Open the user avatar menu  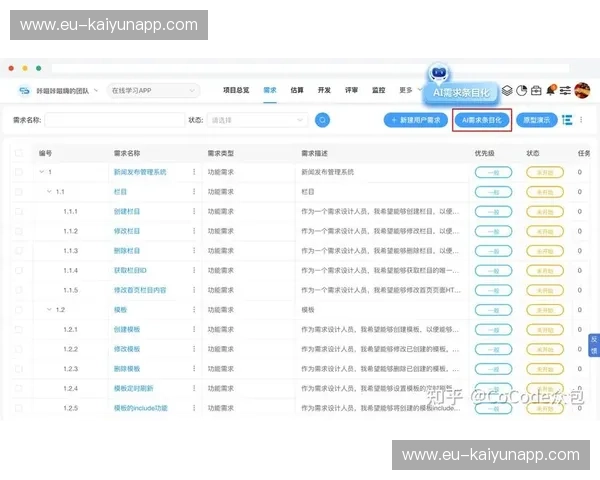[582, 91]
